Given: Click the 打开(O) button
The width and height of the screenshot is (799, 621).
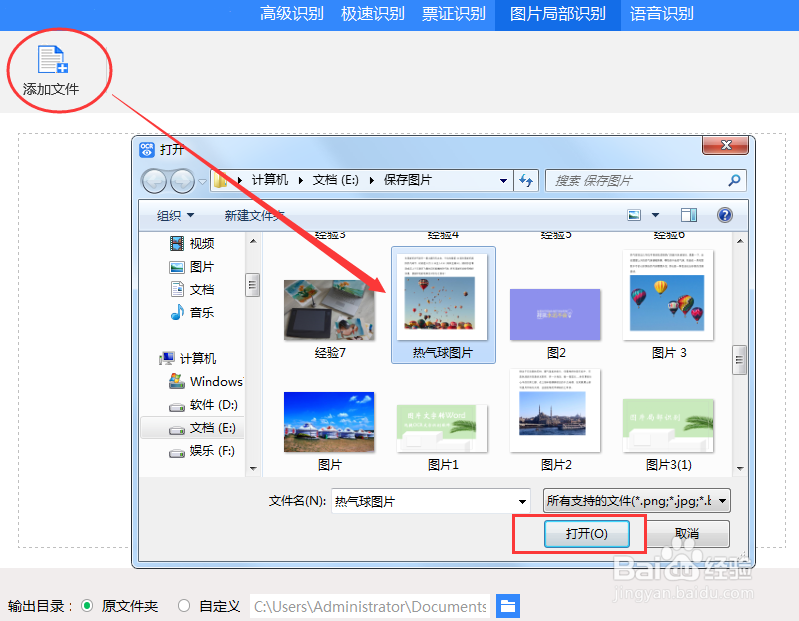Looking at the screenshot, I should coord(587,533).
